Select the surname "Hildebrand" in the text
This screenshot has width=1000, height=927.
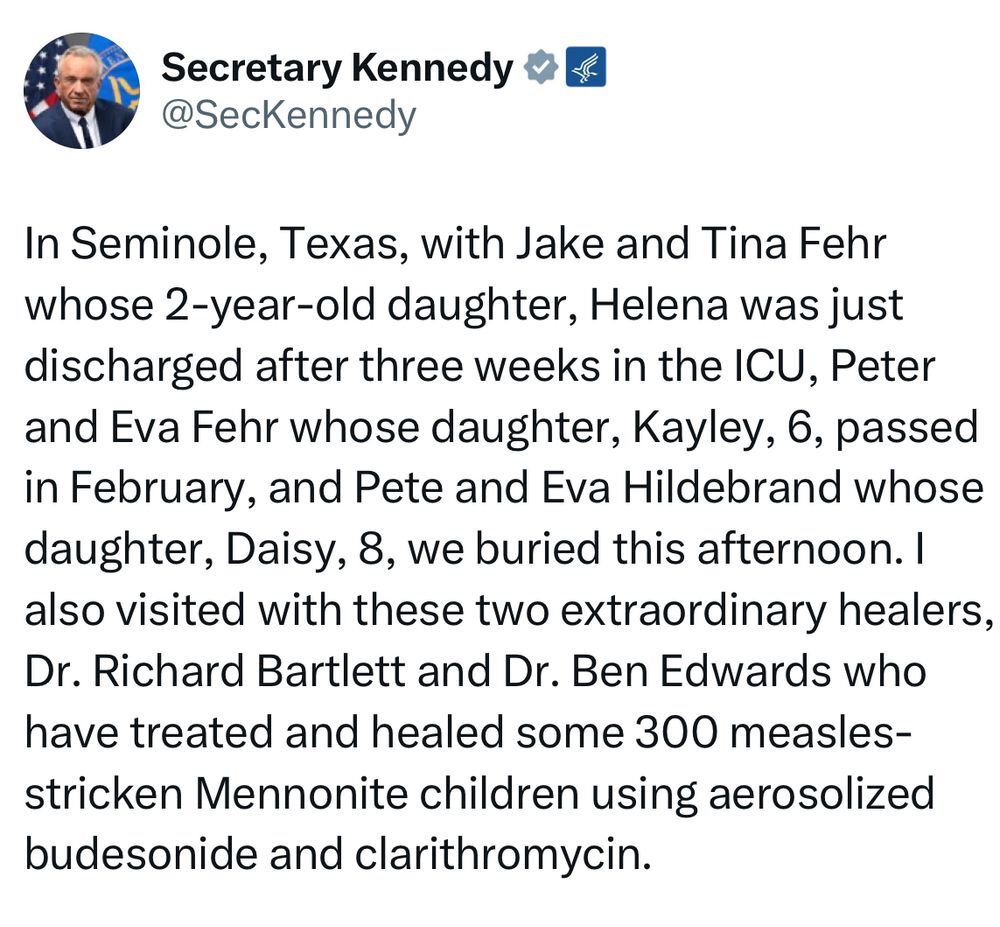click(x=732, y=488)
